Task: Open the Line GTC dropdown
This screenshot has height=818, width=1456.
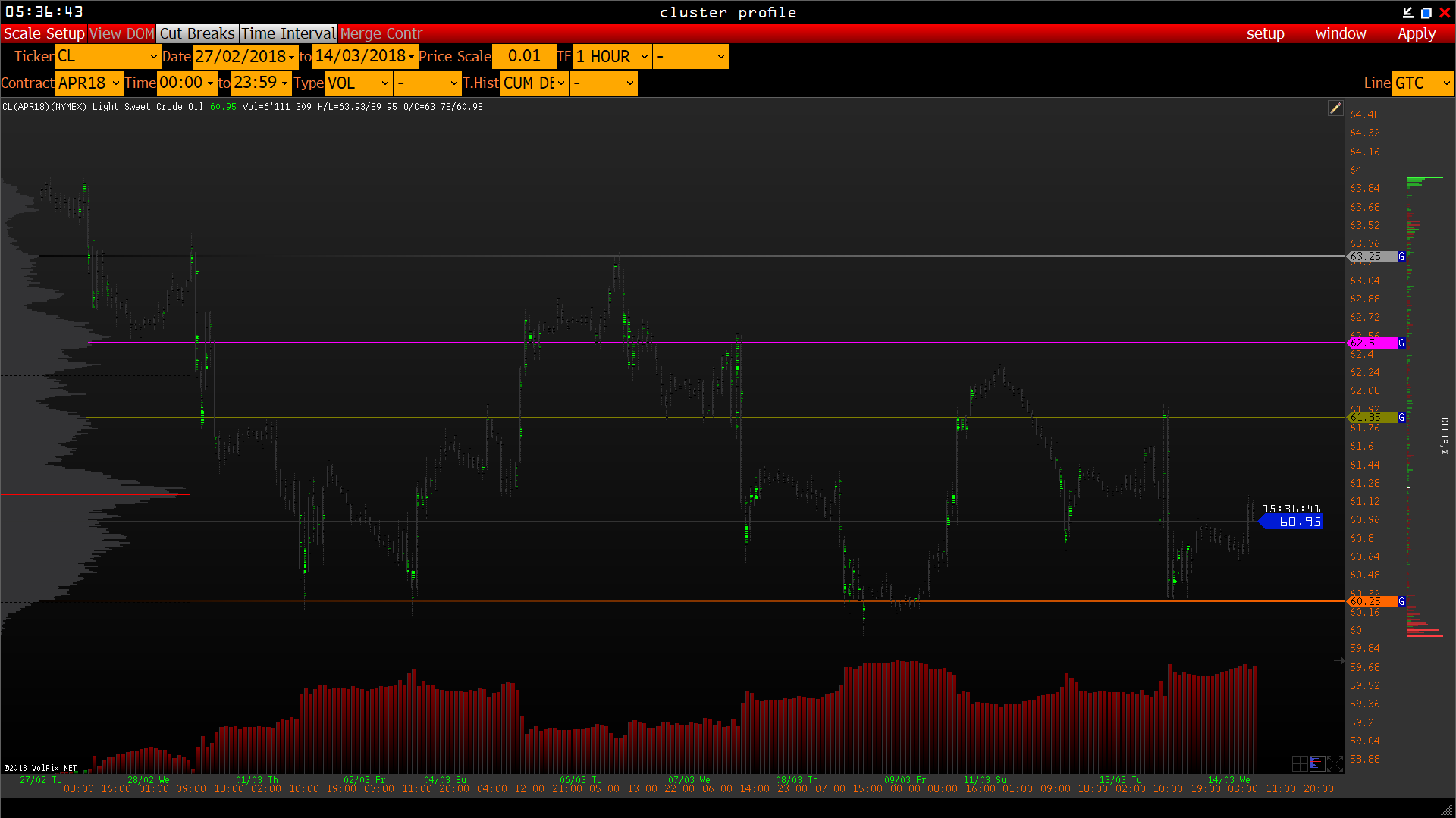Action: pyautogui.click(x=1423, y=83)
